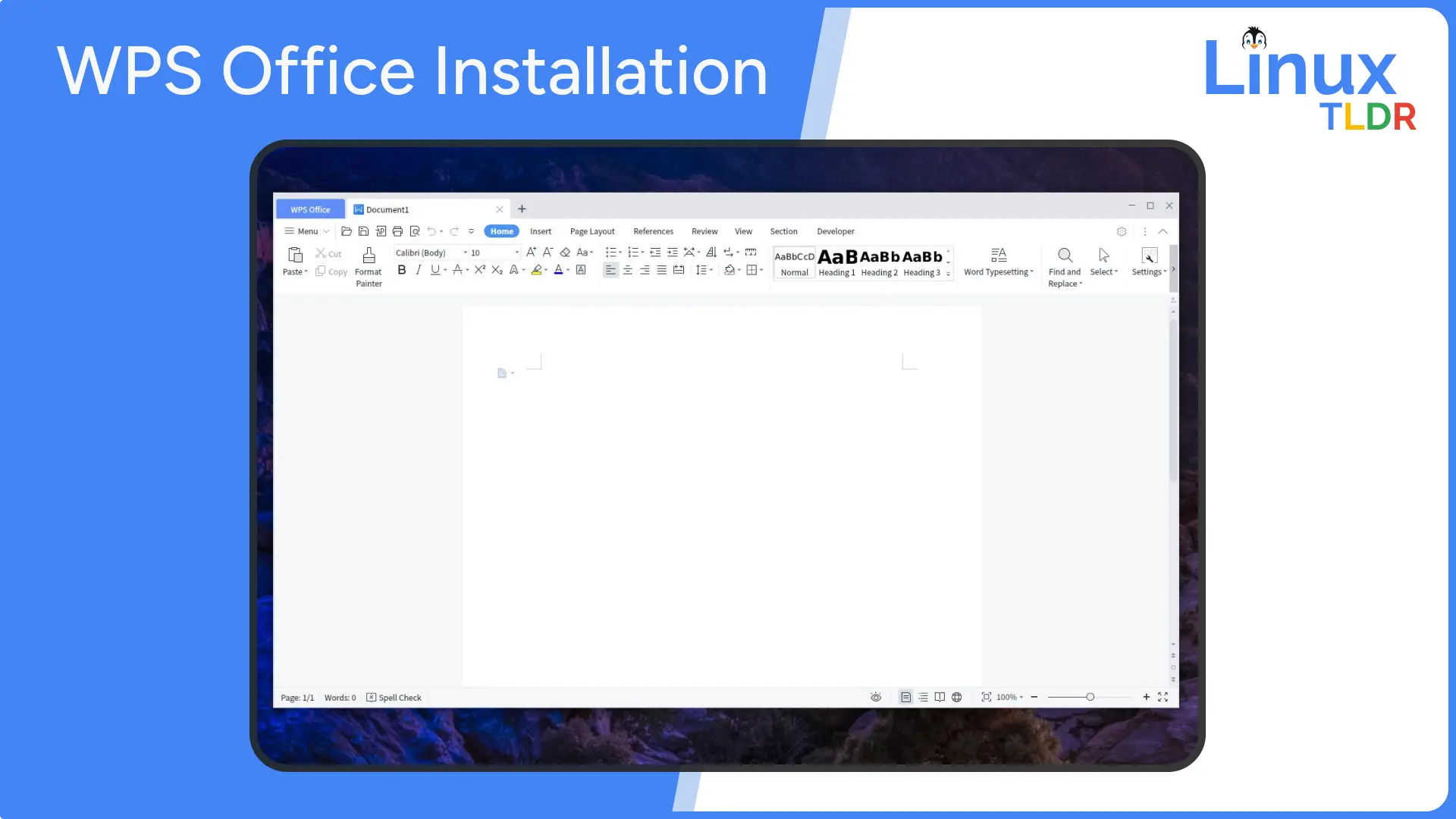Click the Italic formatting icon
The height and width of the screenshot is (819, 1456).
coord(418,271)
